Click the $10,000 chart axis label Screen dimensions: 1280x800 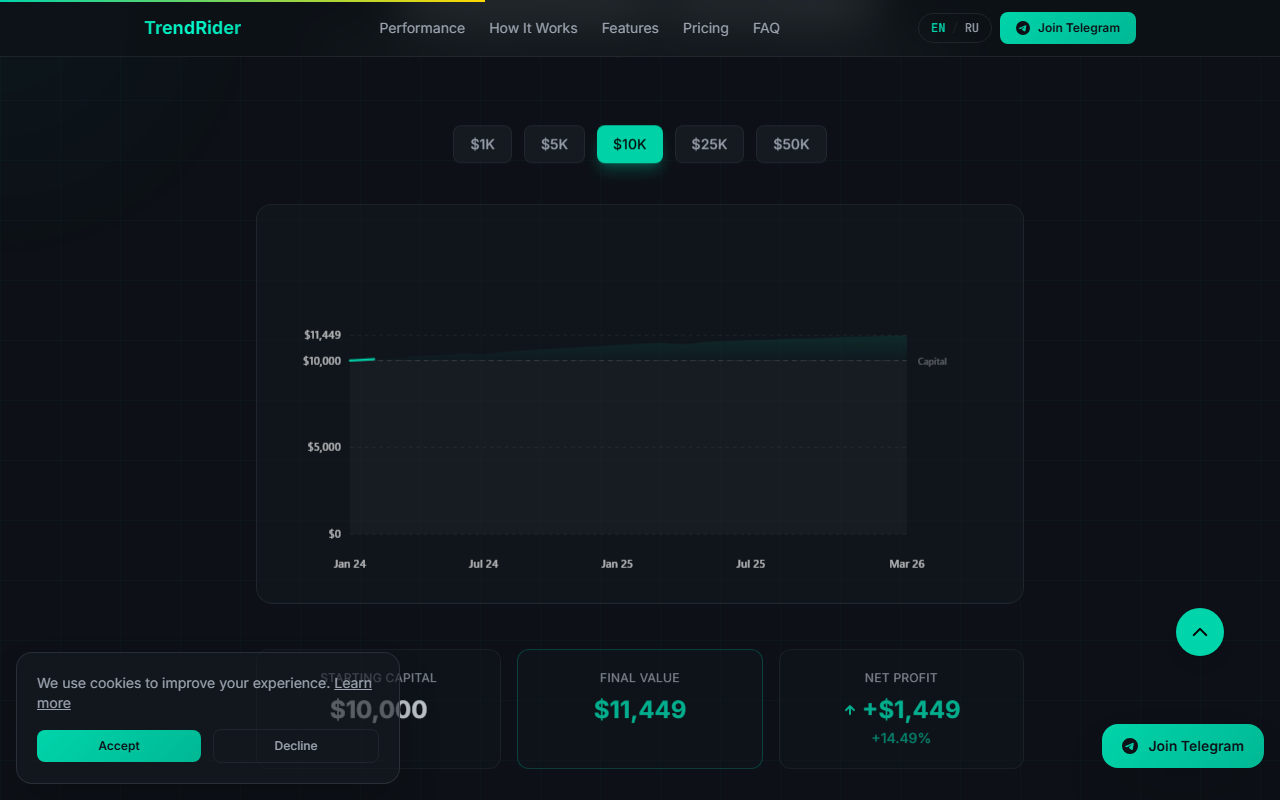coord(322,361)
